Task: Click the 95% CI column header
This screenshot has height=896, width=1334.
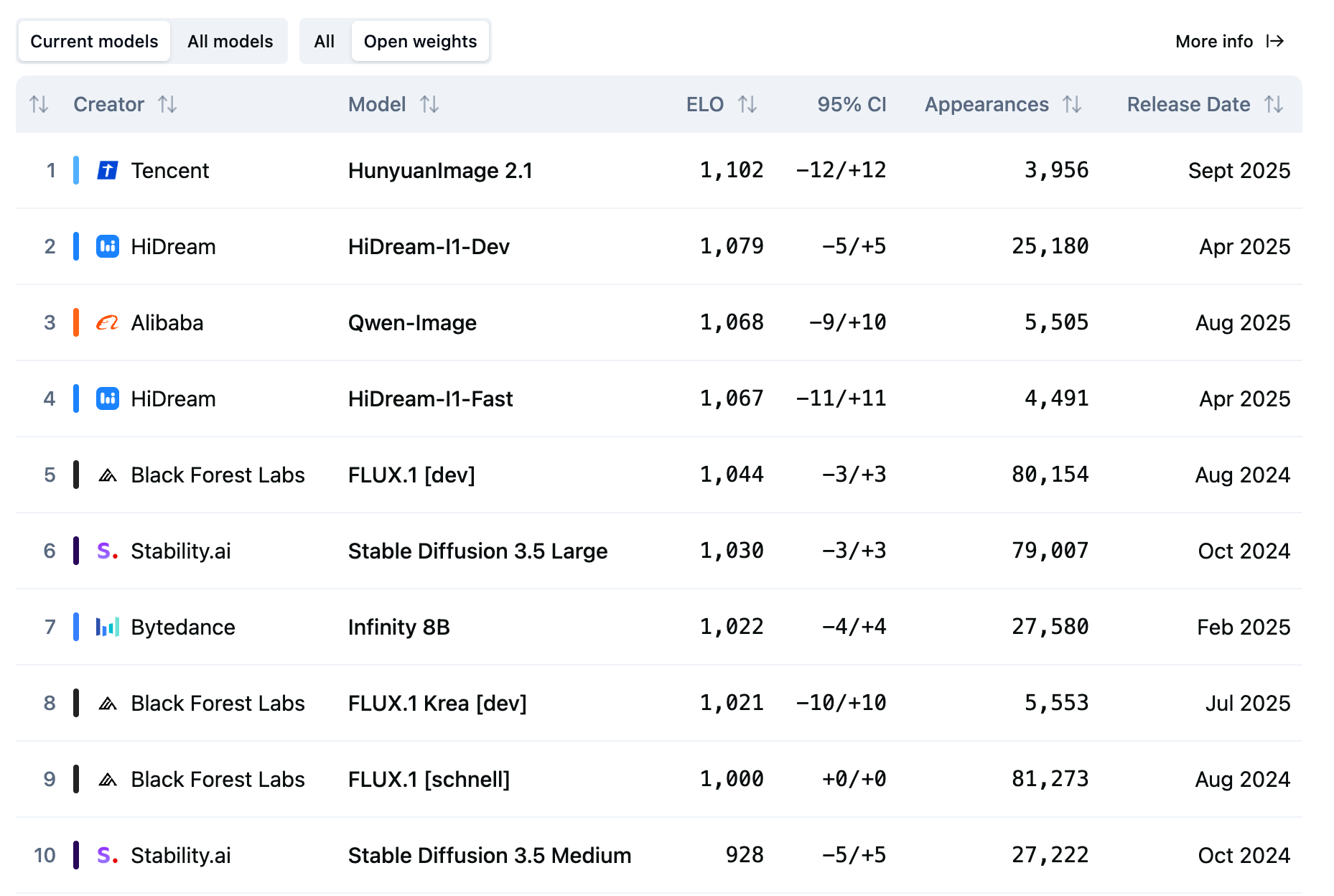Action: click(852, 105)
